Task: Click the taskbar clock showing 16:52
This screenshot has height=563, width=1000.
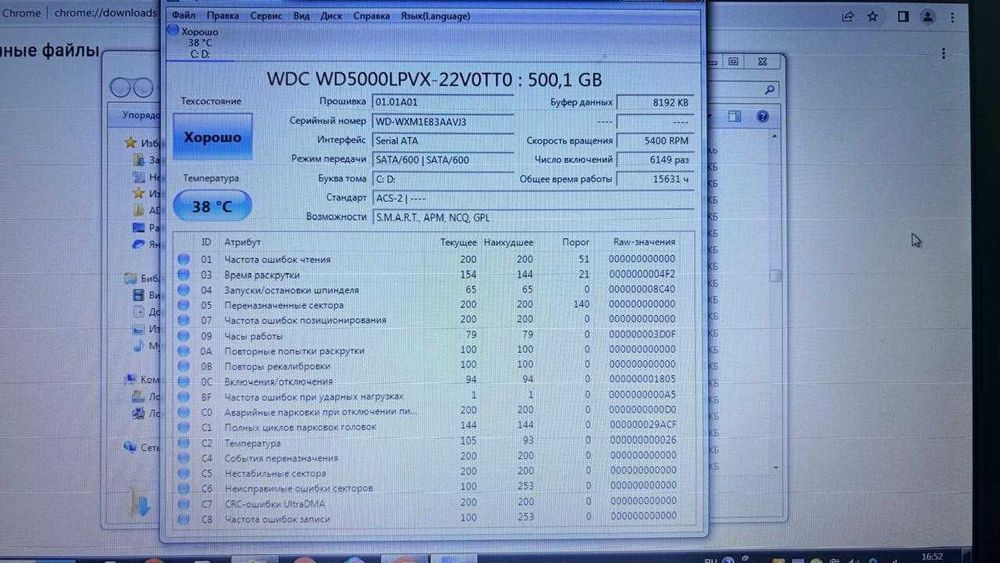Action: coord(932,557)
